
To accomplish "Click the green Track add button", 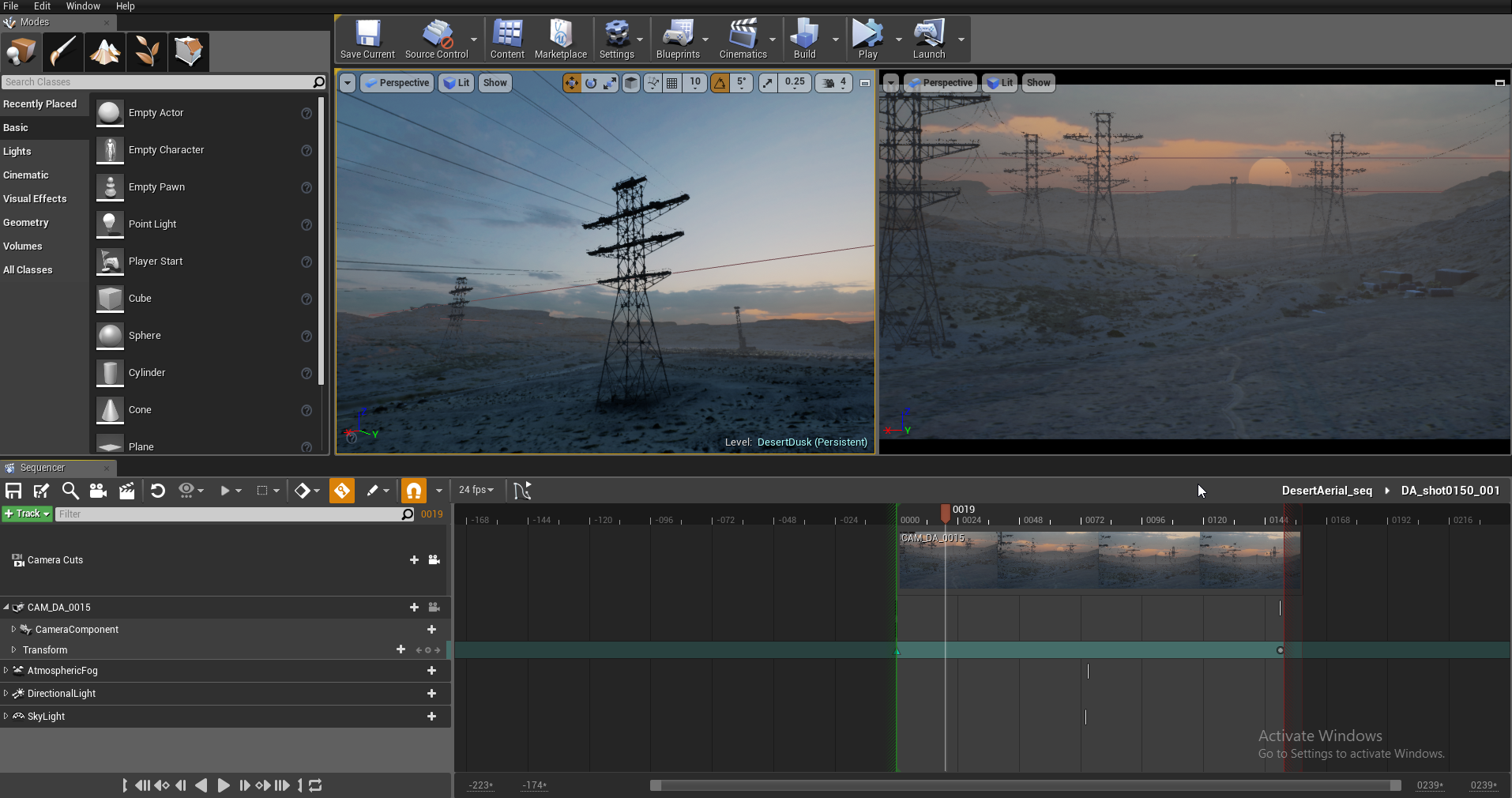I will coord(27,514).
